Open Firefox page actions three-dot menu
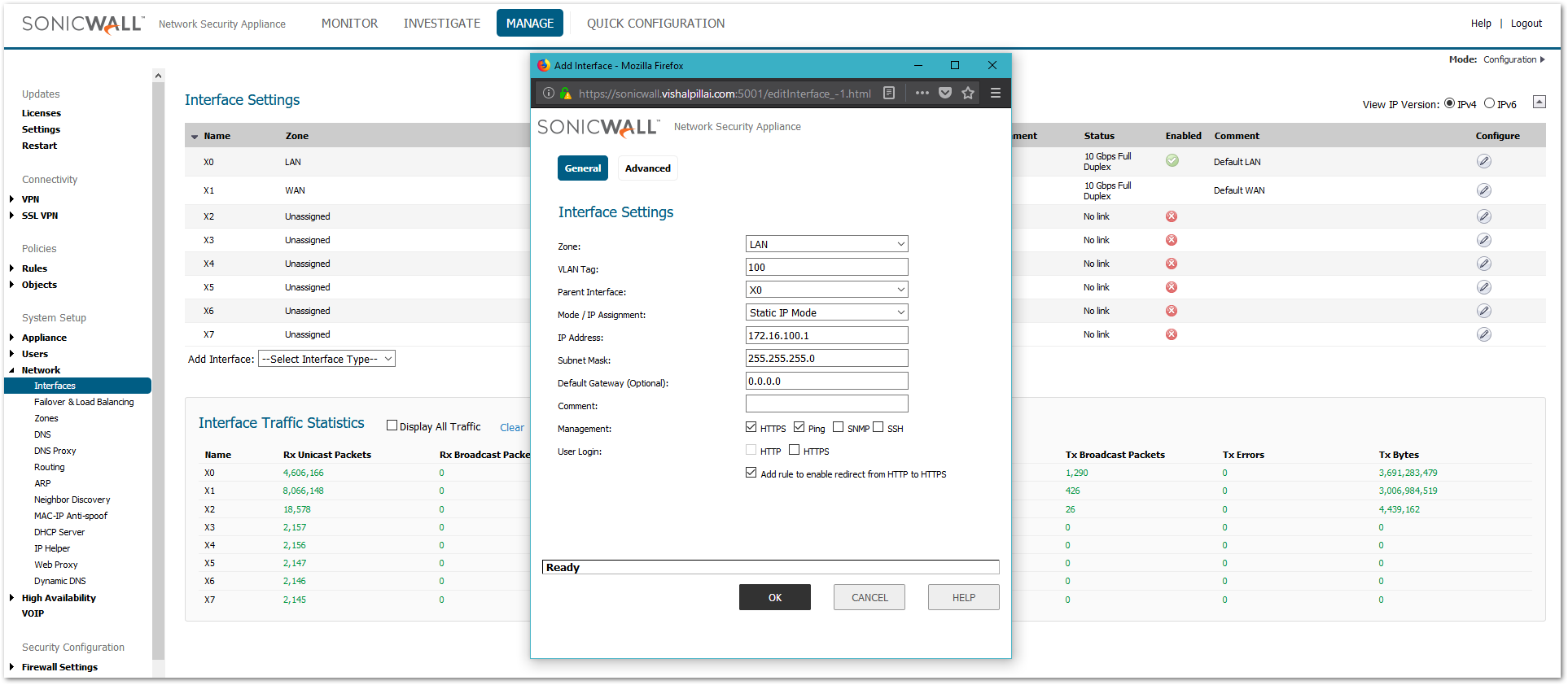This screenshot has width=1568, height=685. click(x=922, y=93)
